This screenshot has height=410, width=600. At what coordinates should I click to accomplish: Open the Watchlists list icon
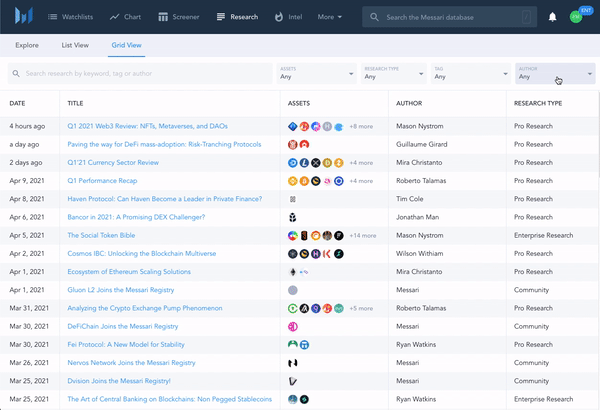52,17
